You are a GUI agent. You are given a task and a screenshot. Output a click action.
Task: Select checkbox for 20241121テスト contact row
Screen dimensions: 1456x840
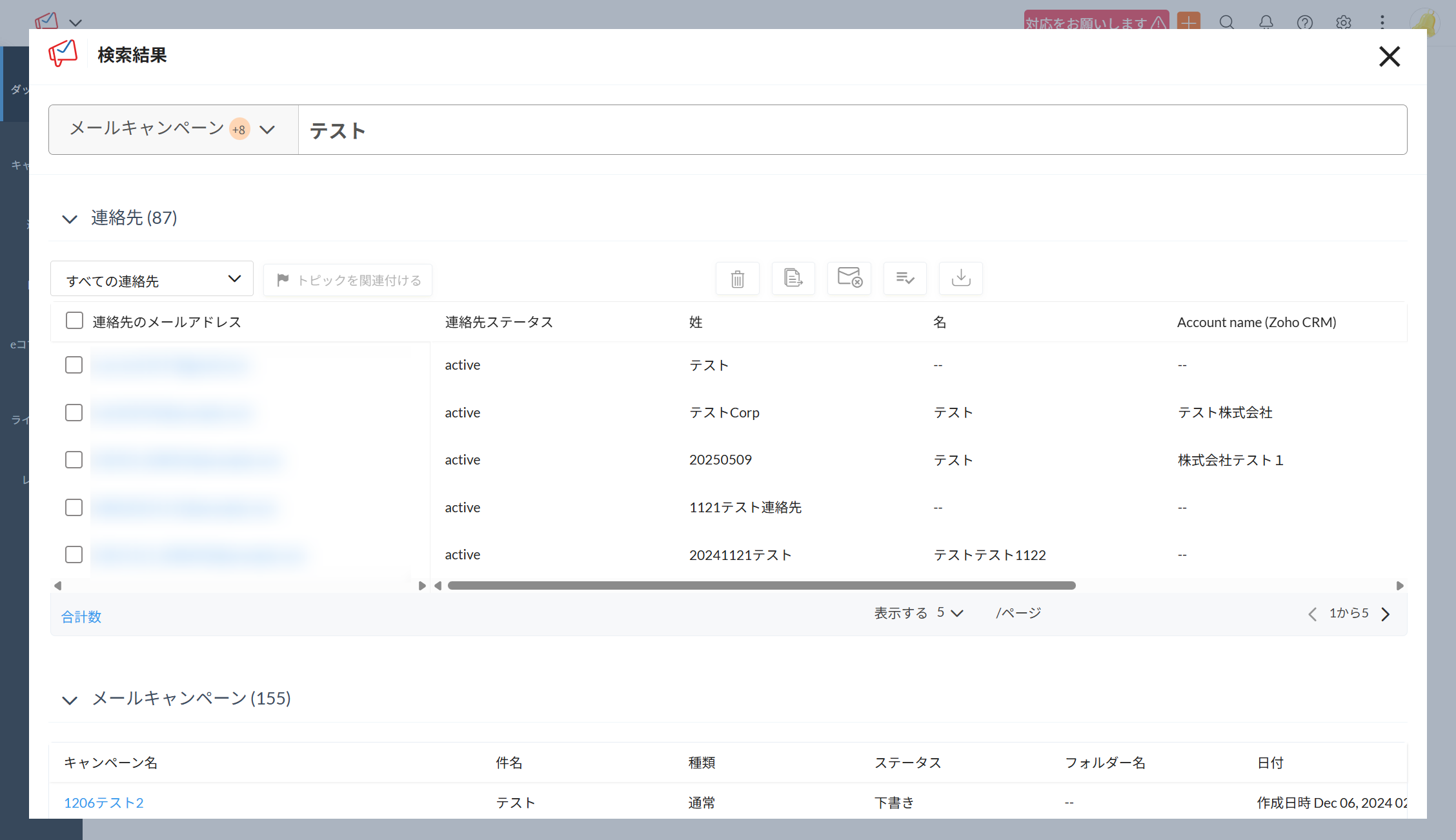(74, 554)
